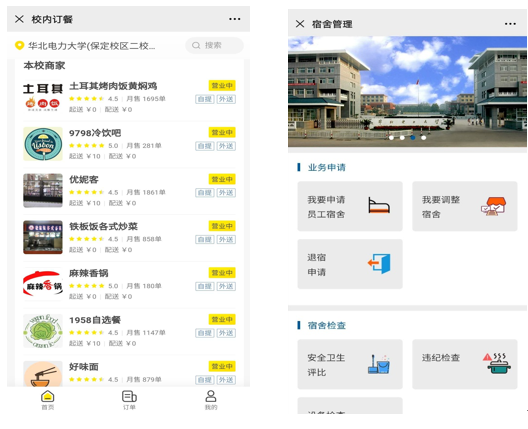Click the bed icon for 我要申请员工宿舍
Image resolution: width=528 pixels, height=429 pixels.
click(379, 206)
